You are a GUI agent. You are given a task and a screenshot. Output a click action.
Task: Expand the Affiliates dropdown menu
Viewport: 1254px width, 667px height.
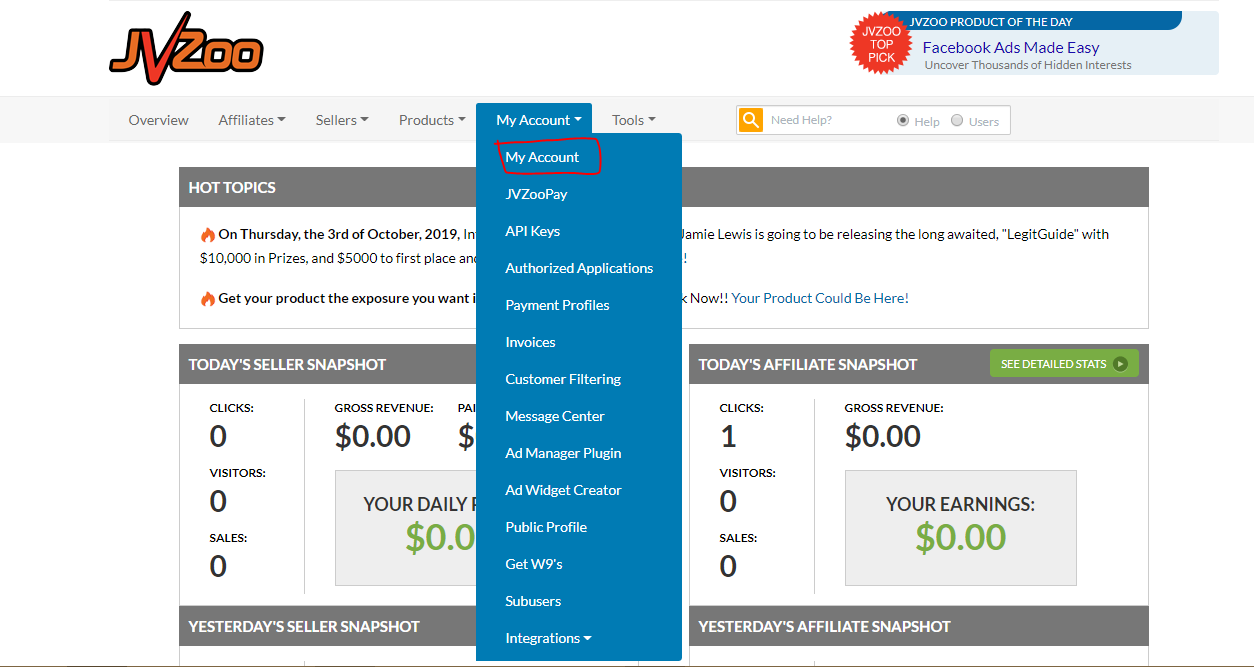(252, 120)
